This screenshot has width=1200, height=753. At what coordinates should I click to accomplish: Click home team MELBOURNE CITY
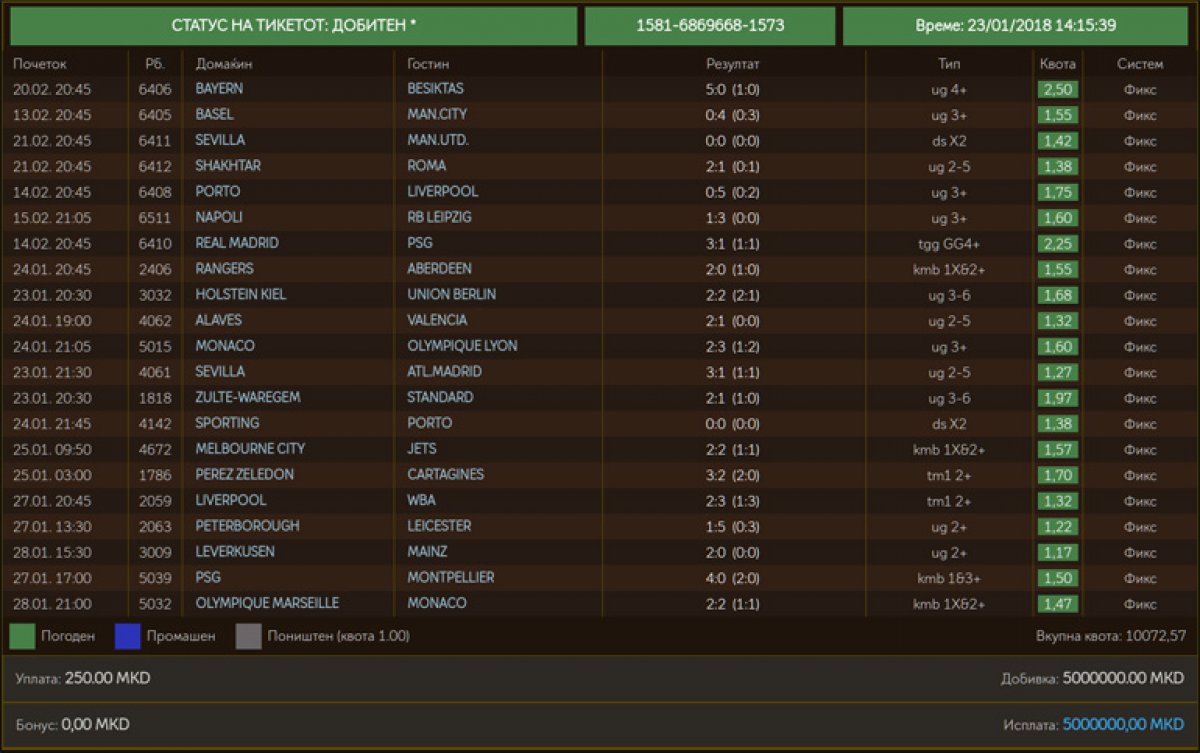coord(251,449)
